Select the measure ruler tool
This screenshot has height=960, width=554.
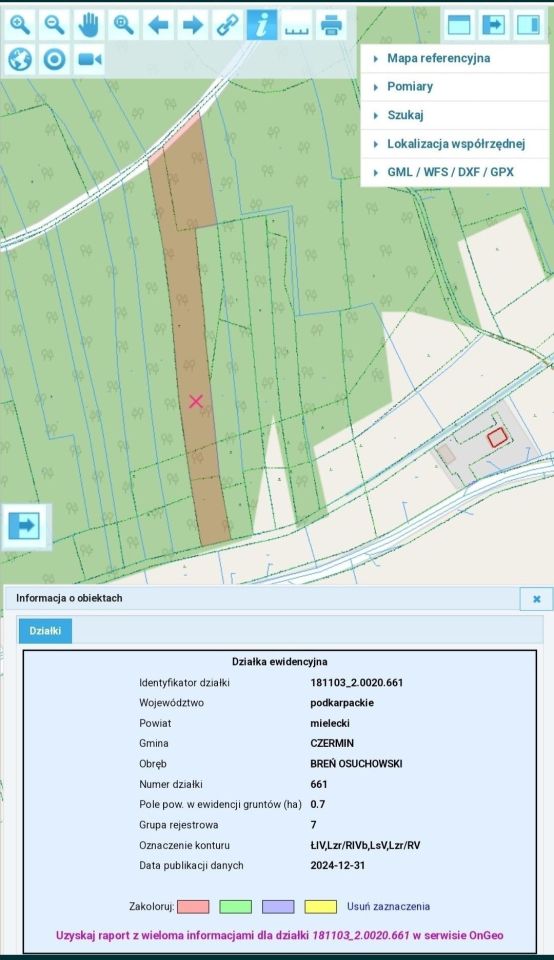point(297,25)
